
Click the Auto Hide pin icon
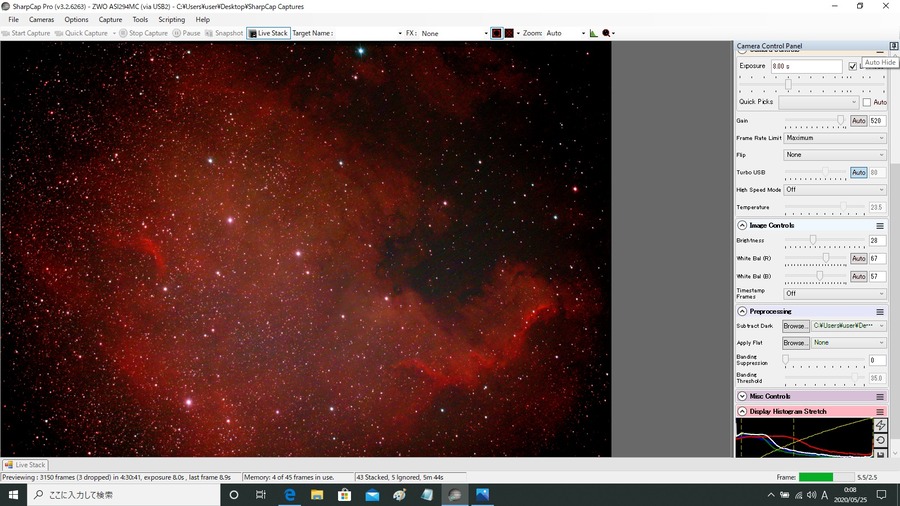click(x=894, y=46)
